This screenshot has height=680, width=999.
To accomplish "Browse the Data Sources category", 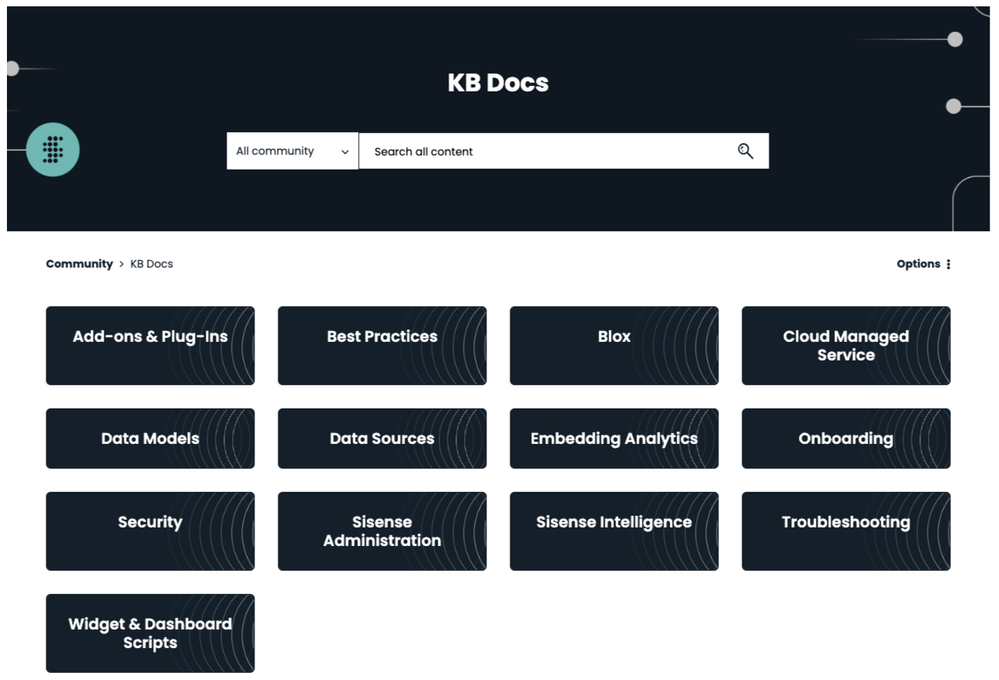I will coord(382,438).
